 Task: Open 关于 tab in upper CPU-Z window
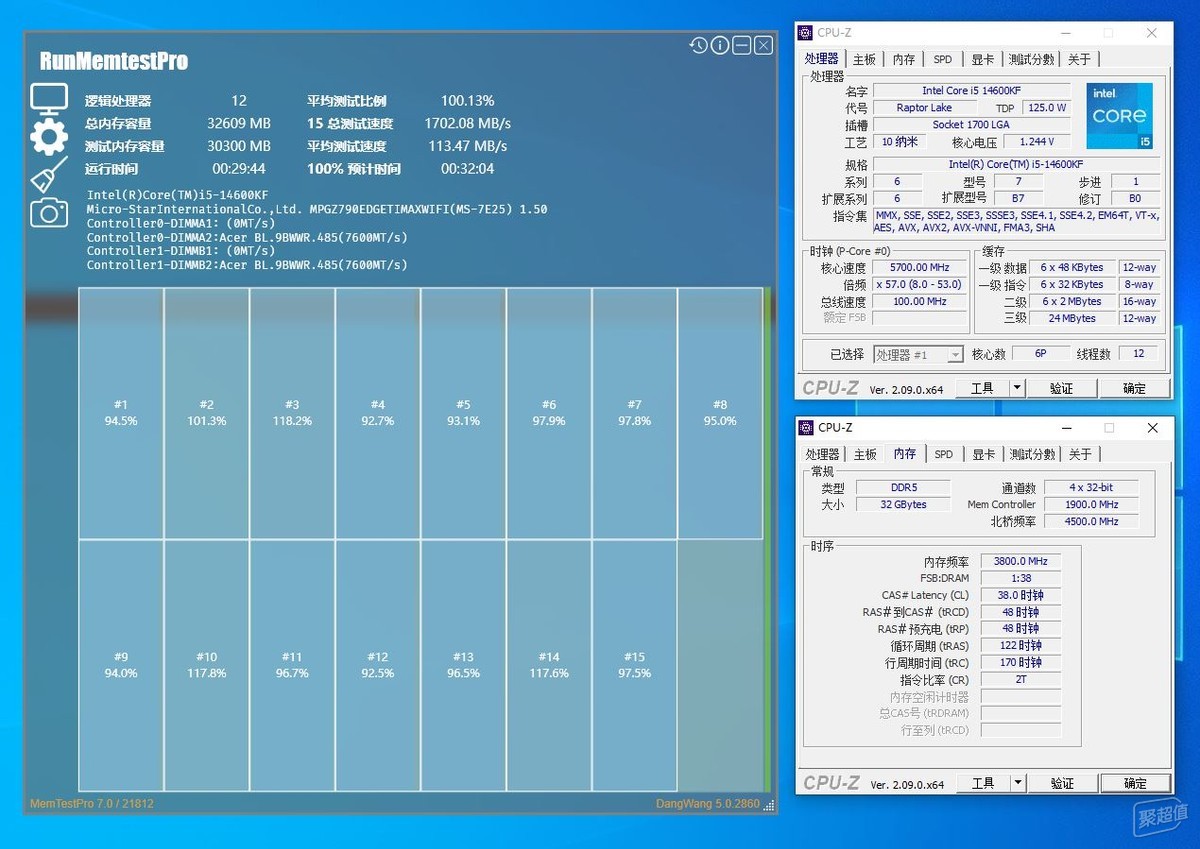(x=1080, y=60)
